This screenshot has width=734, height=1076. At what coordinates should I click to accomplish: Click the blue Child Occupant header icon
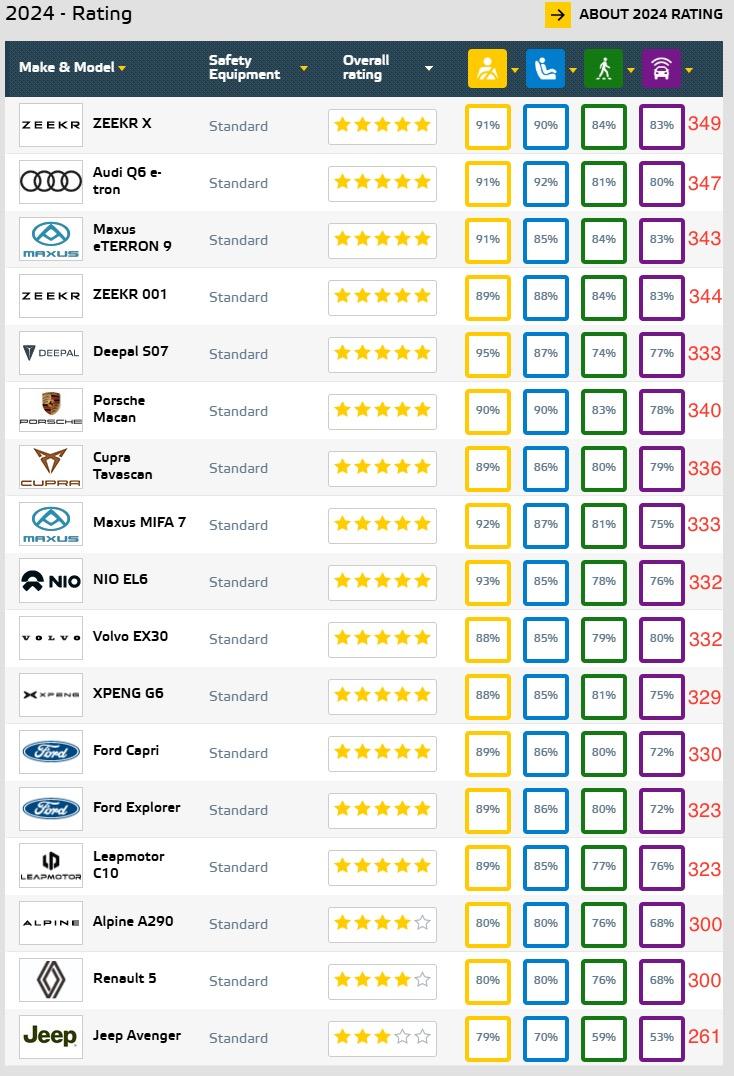point(545,69)
